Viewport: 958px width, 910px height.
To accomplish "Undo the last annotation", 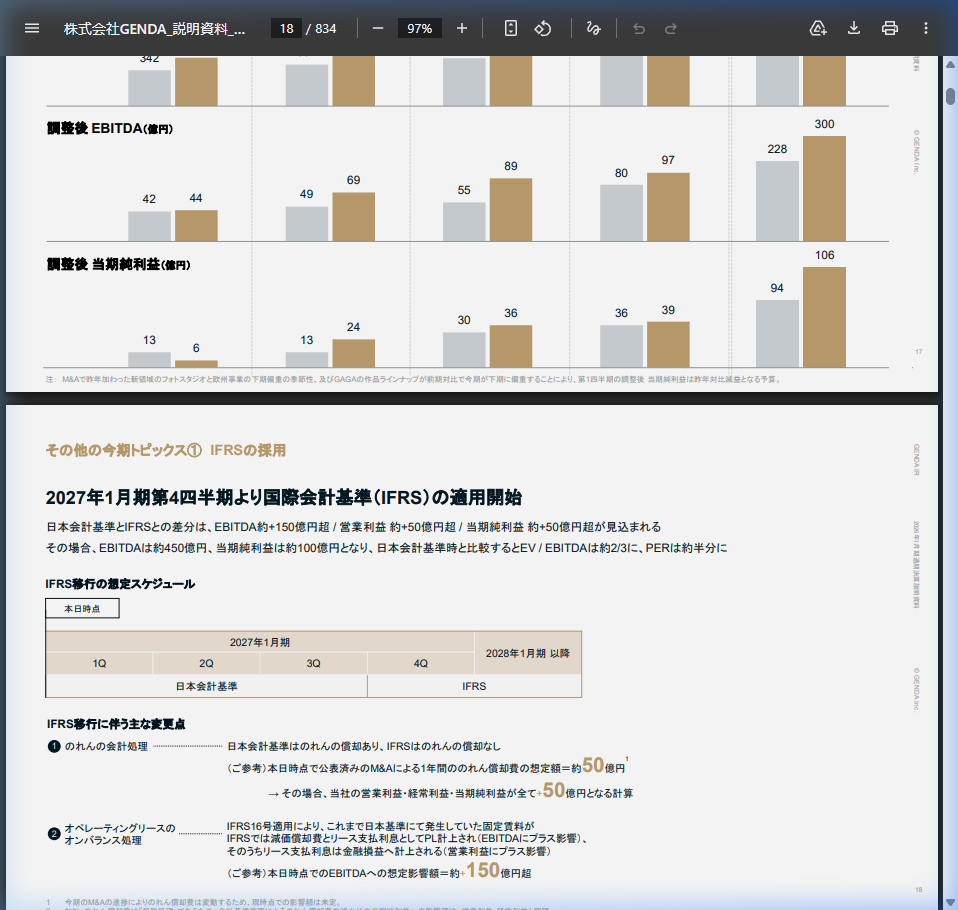I will (x=639, y=28).
